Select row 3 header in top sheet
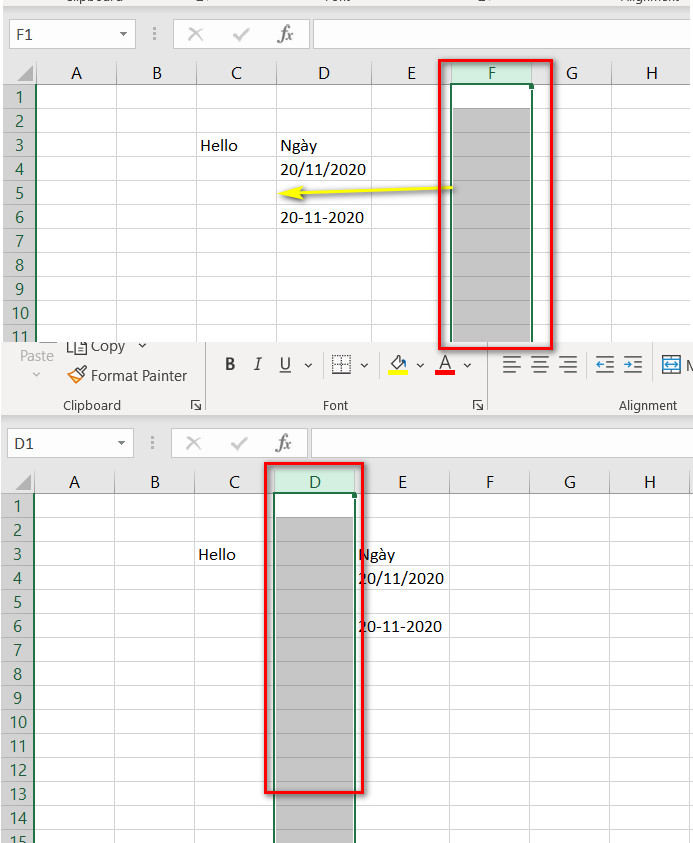This screenshot has width=693, height=843. tap(19, 145)
